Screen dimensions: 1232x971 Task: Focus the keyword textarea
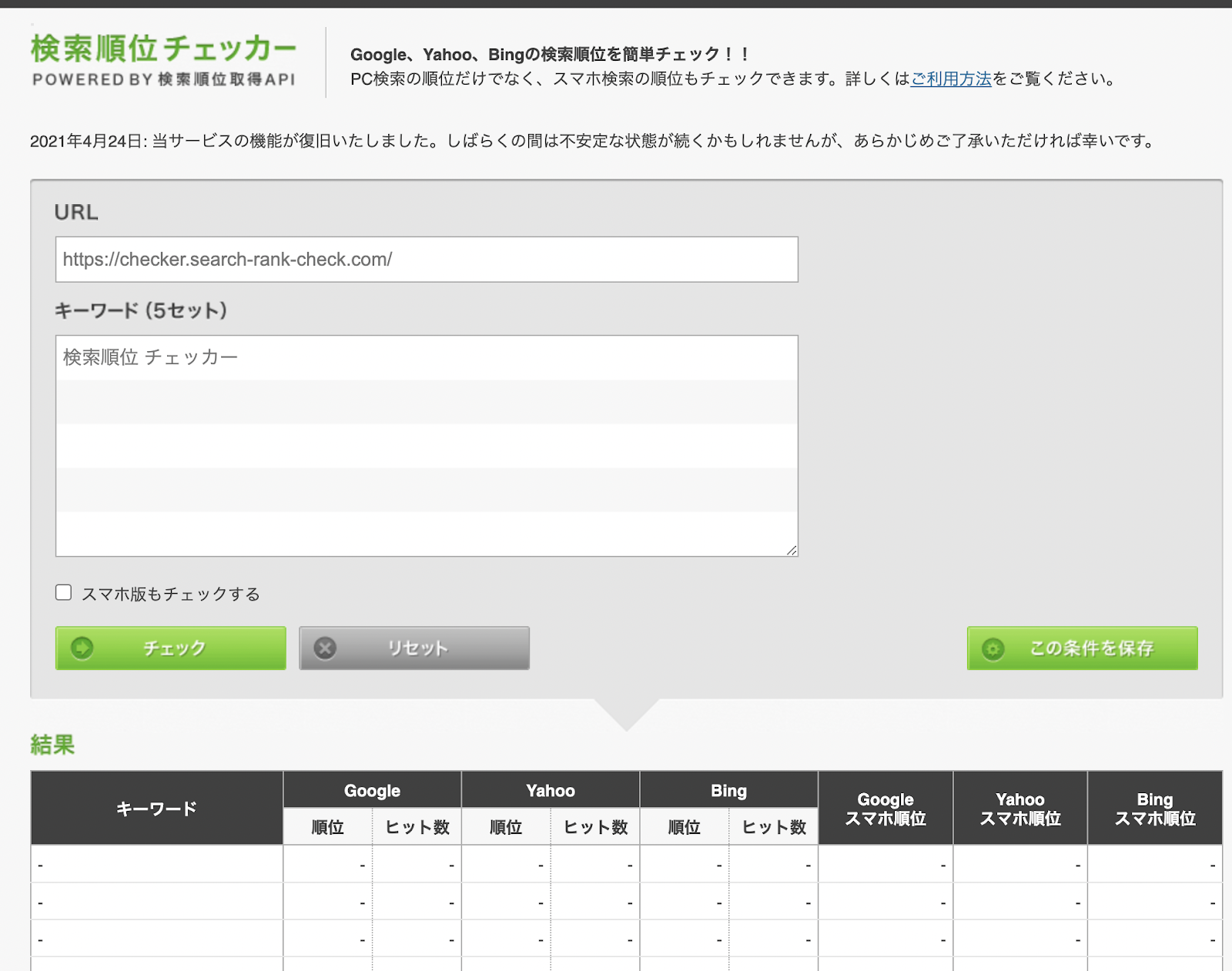[427, 446]
